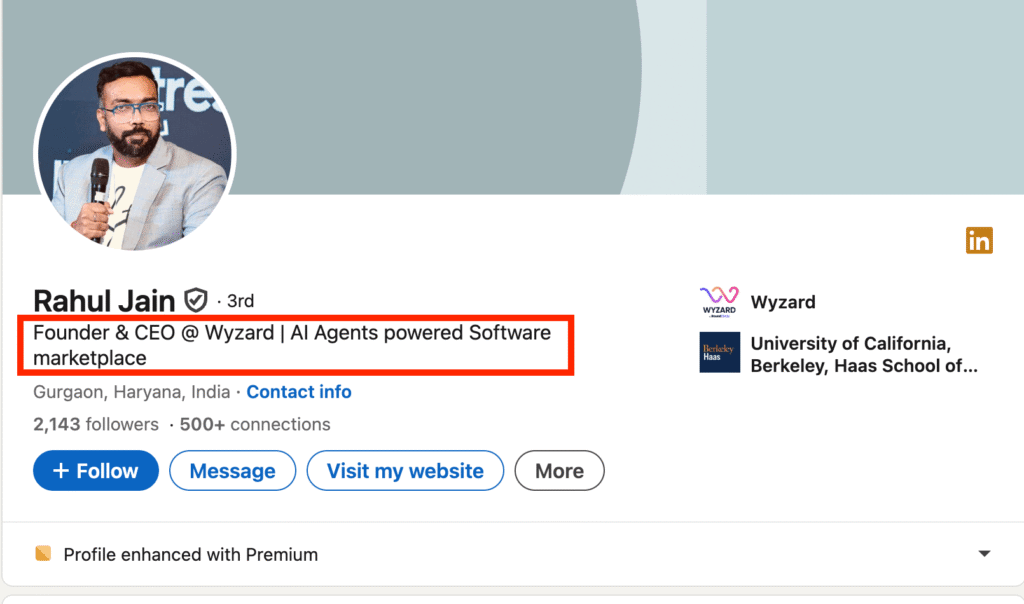This screenshot has width=1024, height=604.
Task: Open University of California, Berkeley education link
Action: [x=863, y=355]
